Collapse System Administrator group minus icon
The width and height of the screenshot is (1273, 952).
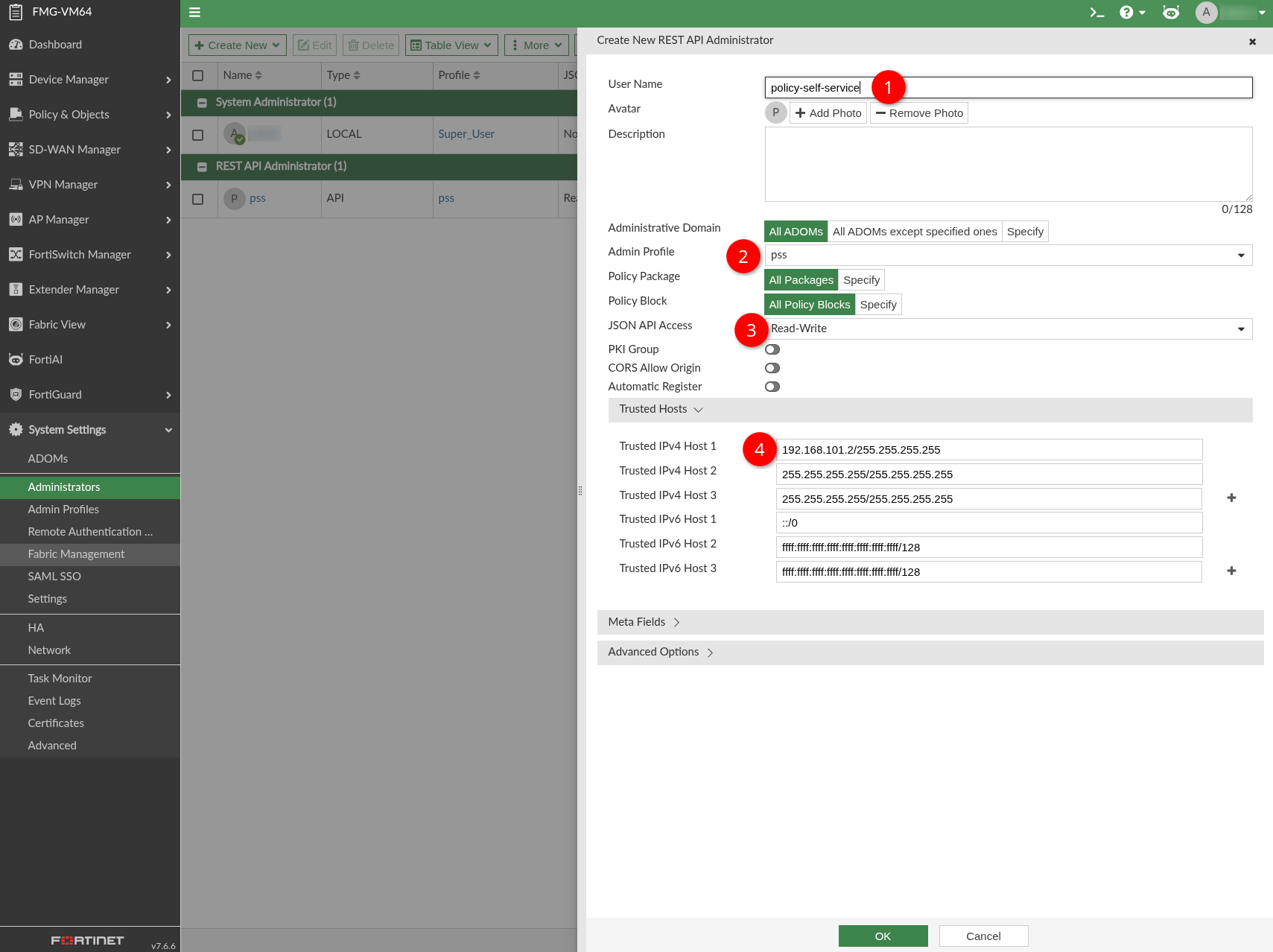[202, 103]
